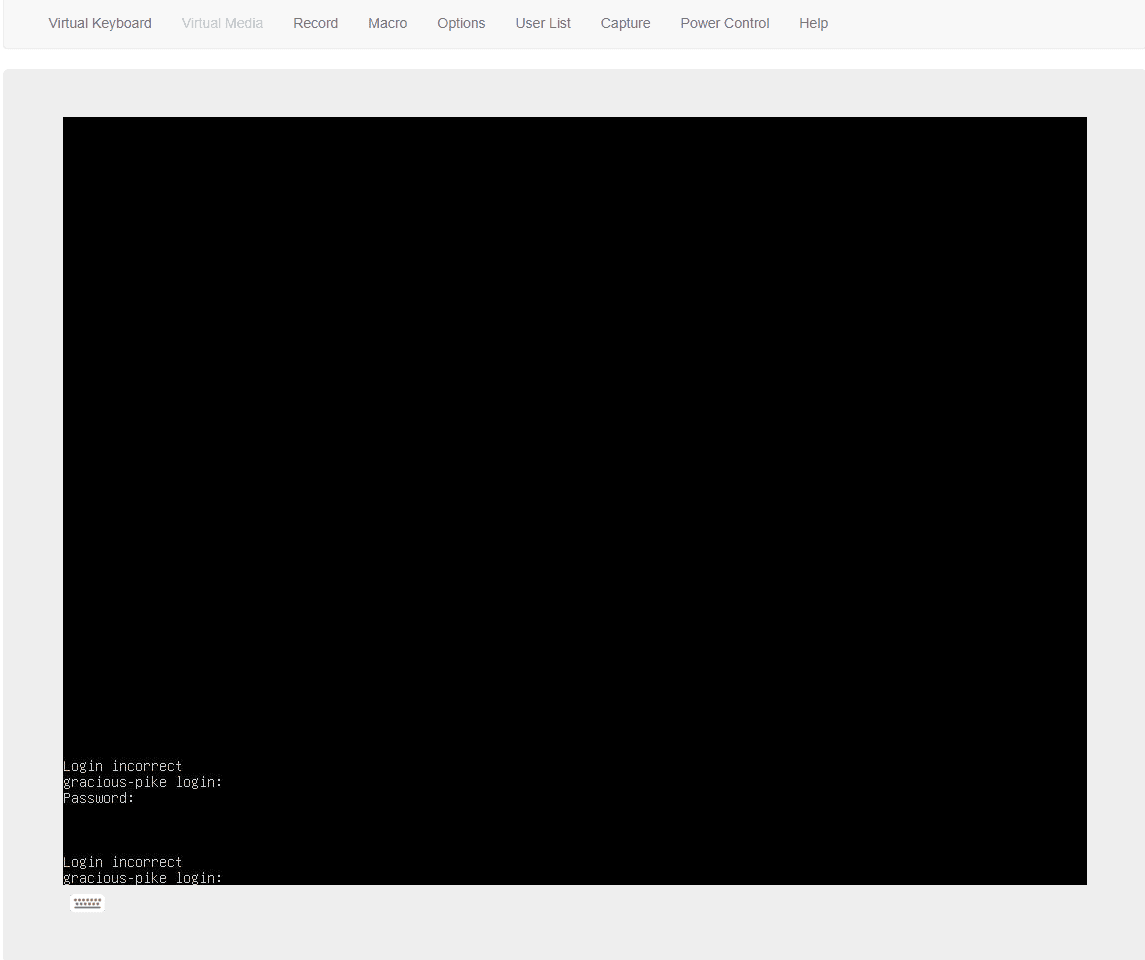Click the word "login:" in bottom prompt
This screenshot has width=1145, height=960.
[x=199, y=877]
